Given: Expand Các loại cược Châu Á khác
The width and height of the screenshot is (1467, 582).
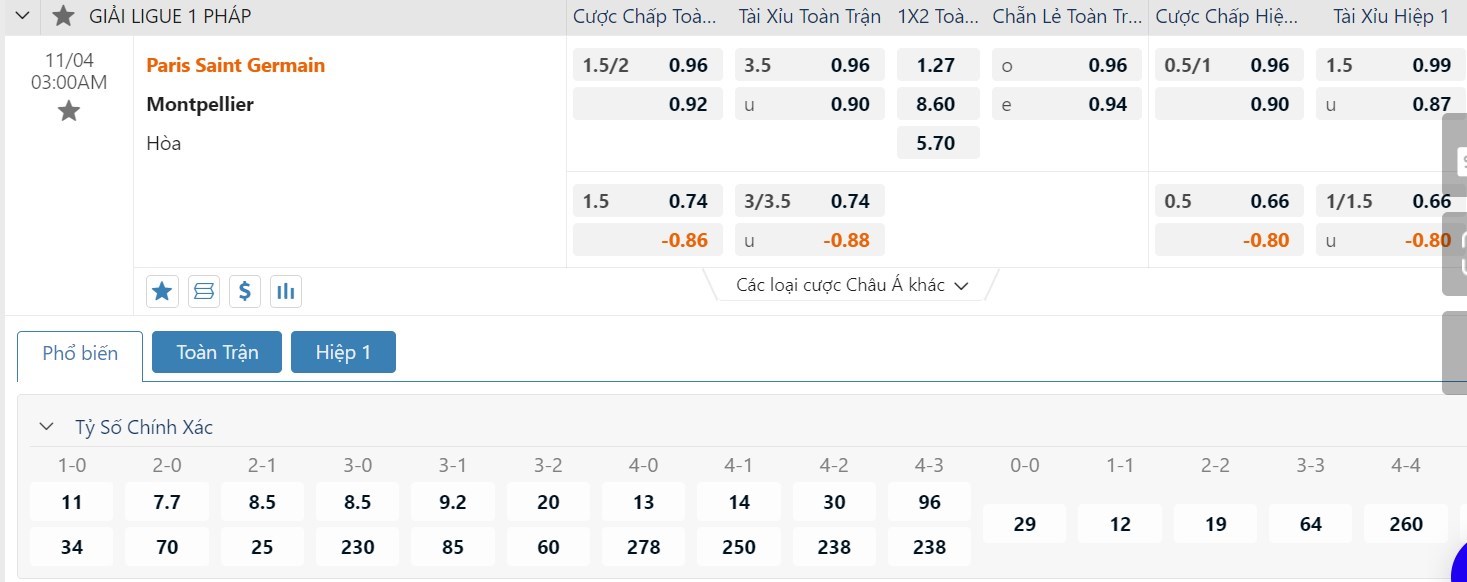Looking at the screenshot, I should coord(852,285).
